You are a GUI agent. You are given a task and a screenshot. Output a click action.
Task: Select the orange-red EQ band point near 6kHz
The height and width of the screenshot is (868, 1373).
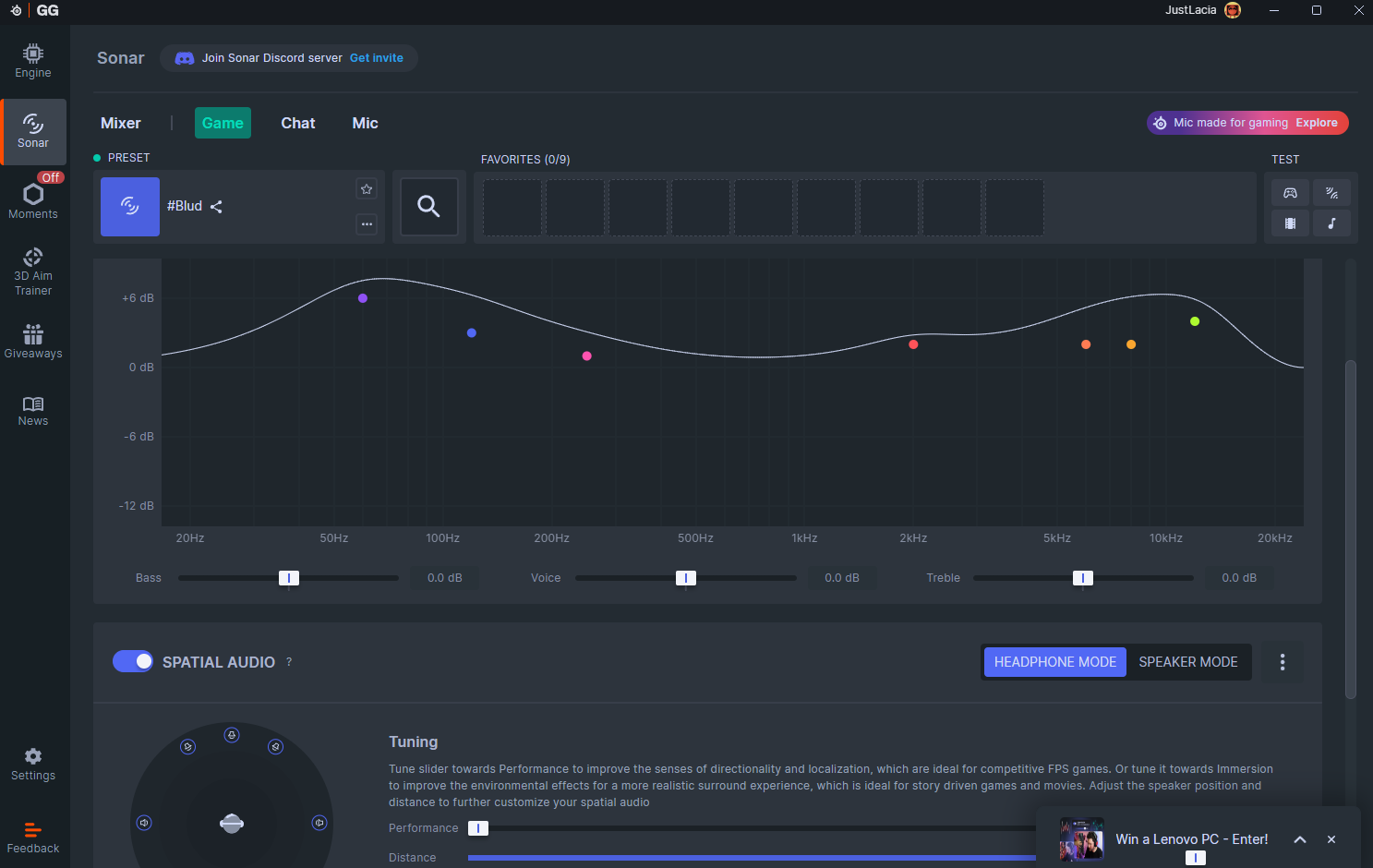coord(1086,344)
